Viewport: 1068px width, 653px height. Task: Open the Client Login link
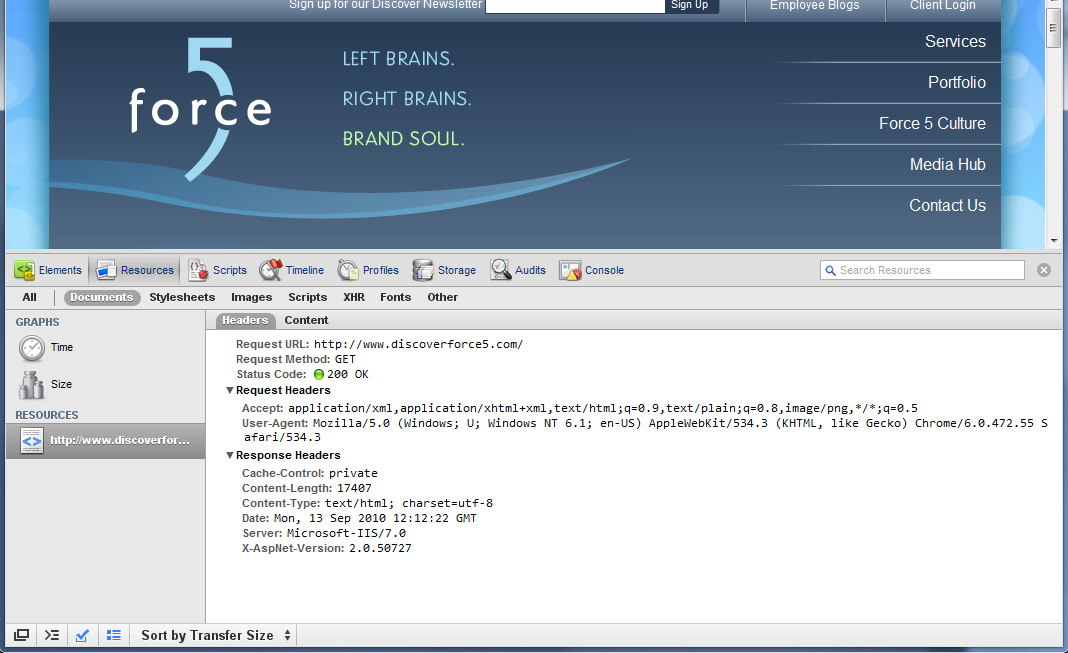pos(943,5)
